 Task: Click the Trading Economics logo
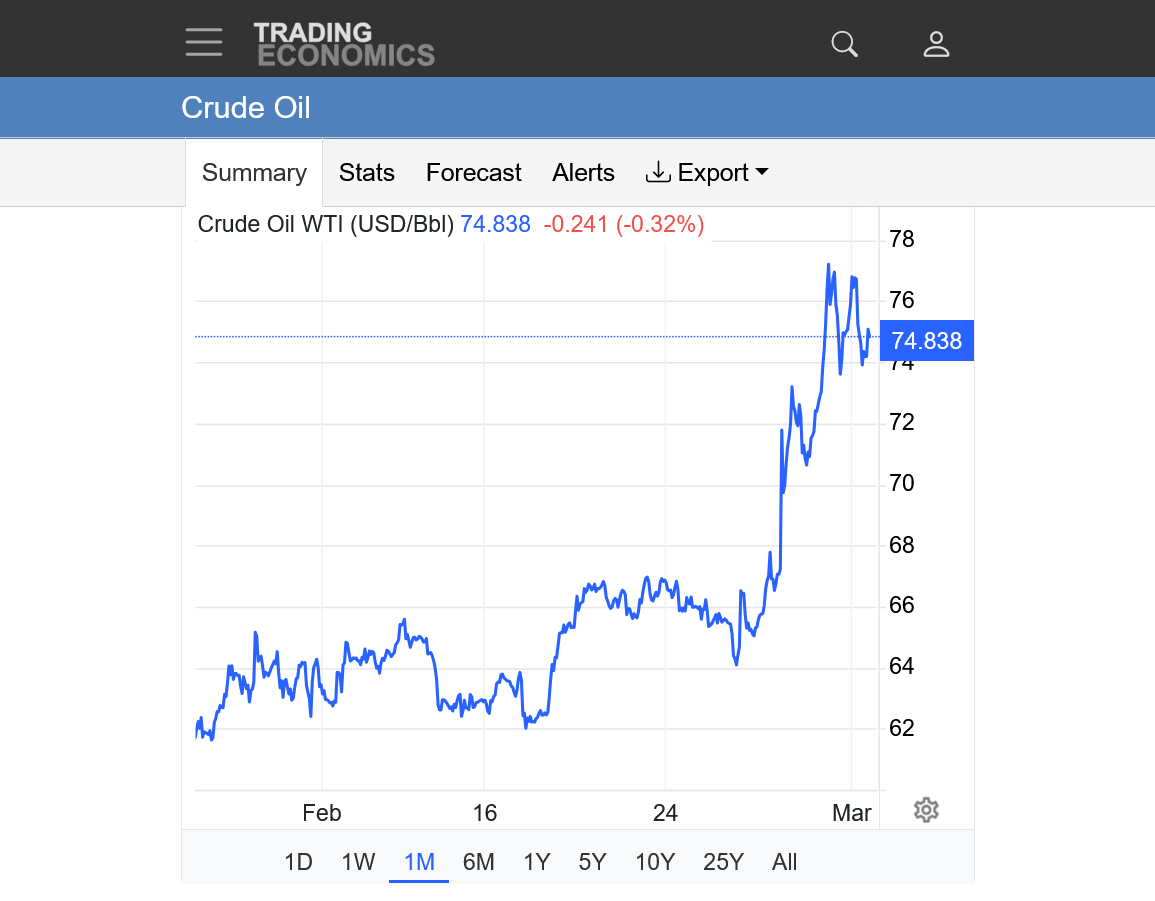coord(344,44)
